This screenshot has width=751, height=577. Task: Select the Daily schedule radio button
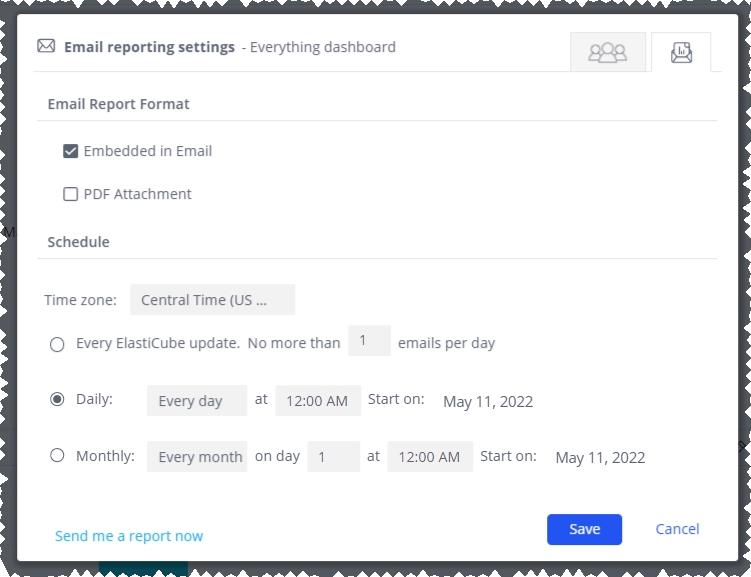point(57,399)
